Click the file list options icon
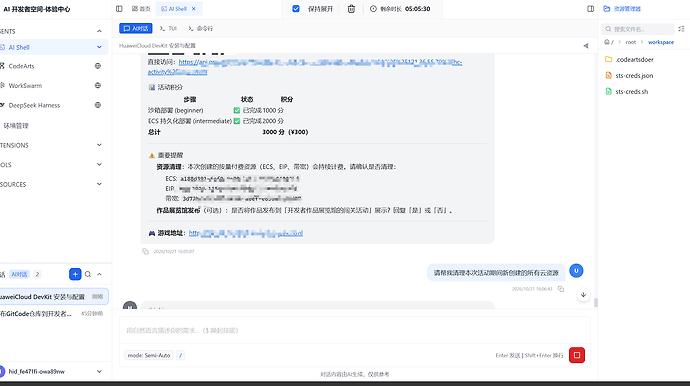Viewport: 690px width, 386px height. pyautogui.click(x=682, y=29)
